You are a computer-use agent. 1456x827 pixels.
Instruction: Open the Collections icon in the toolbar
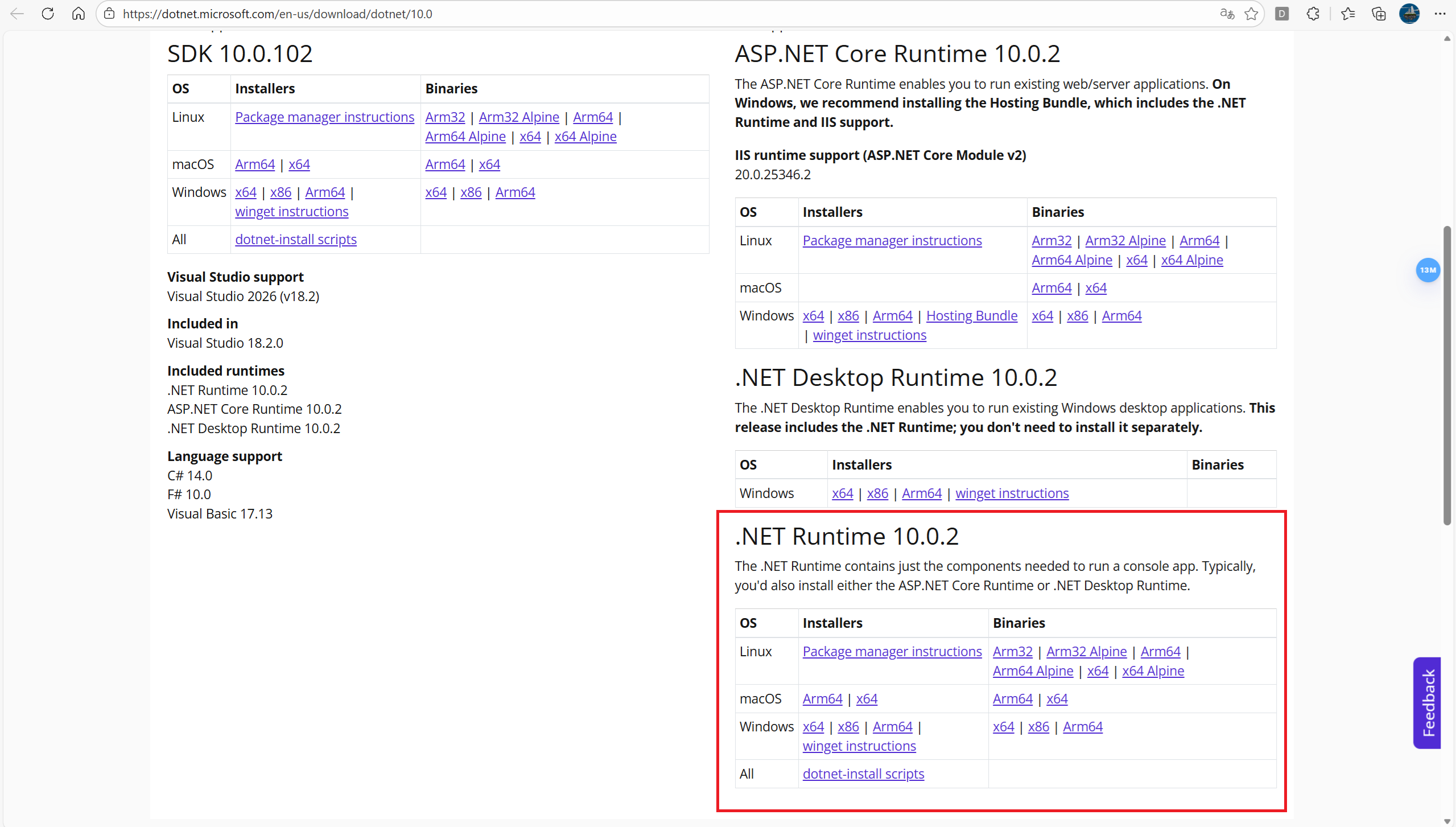1379,14
